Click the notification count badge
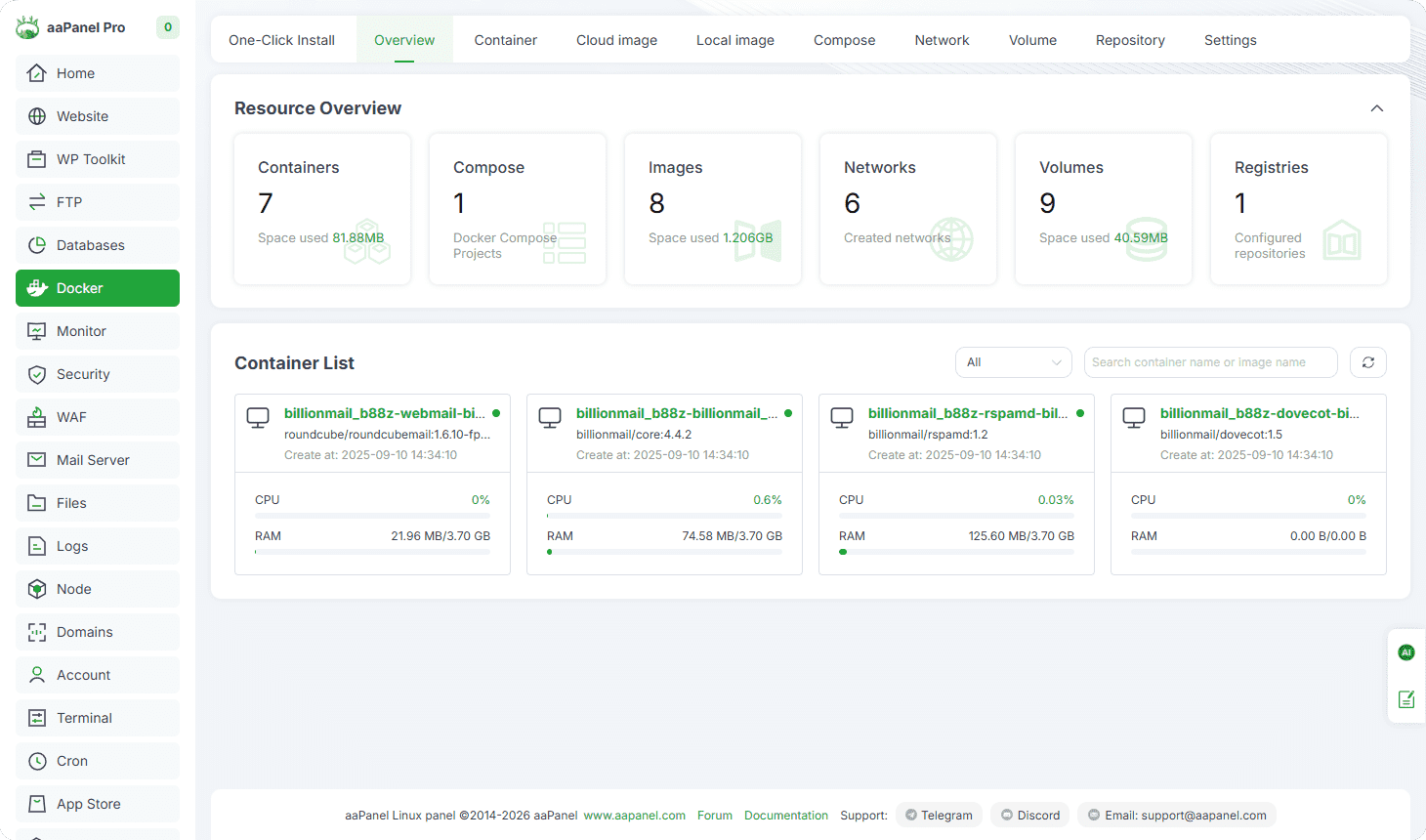The image size is (1426, 840). click(x=168, y=27)
